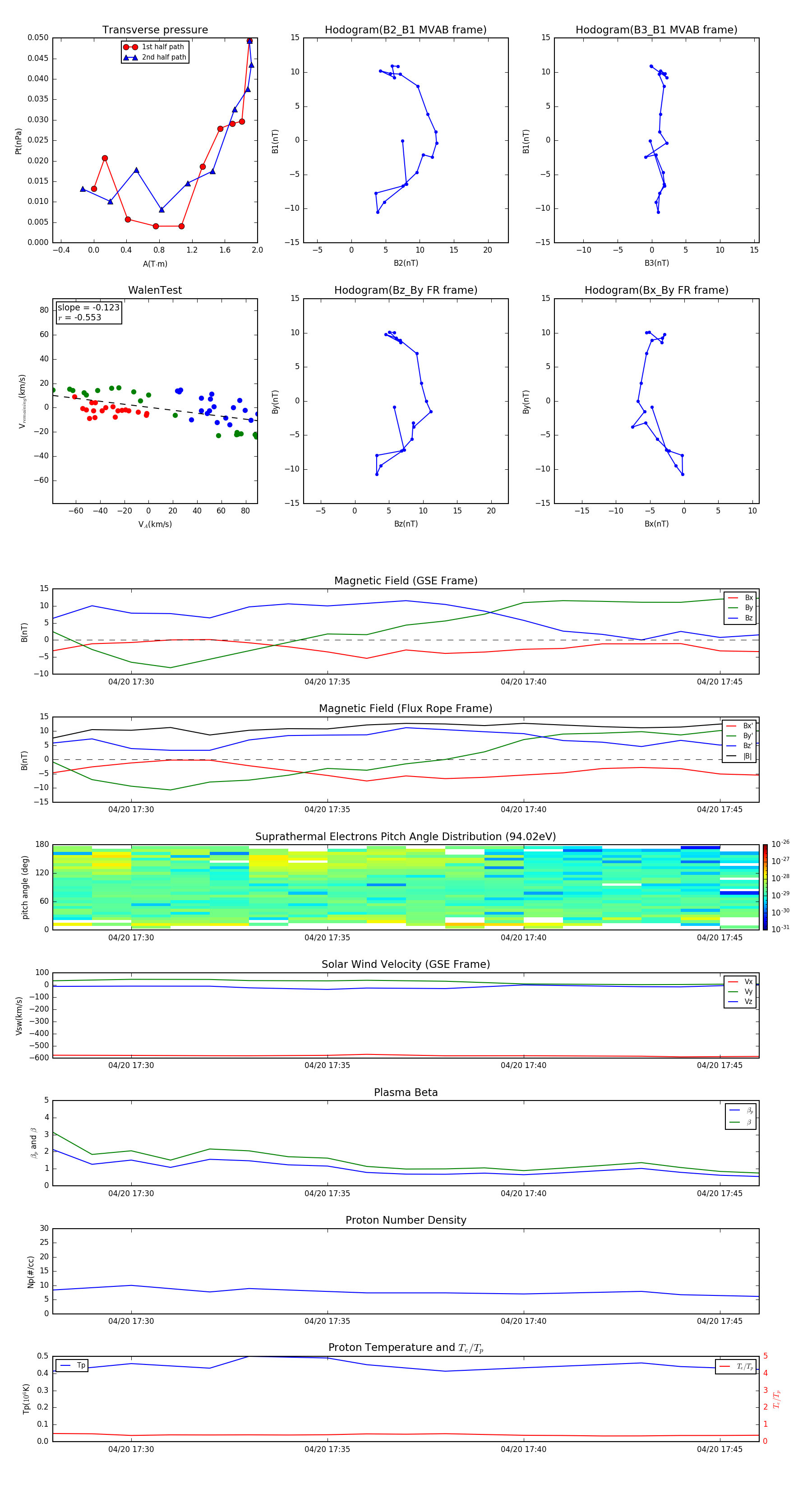This screenshot has width=812, height=1489.
Task: Click the 'Hodogram(Bz_By FR frame)' title
Action: (x=406, y=290)
